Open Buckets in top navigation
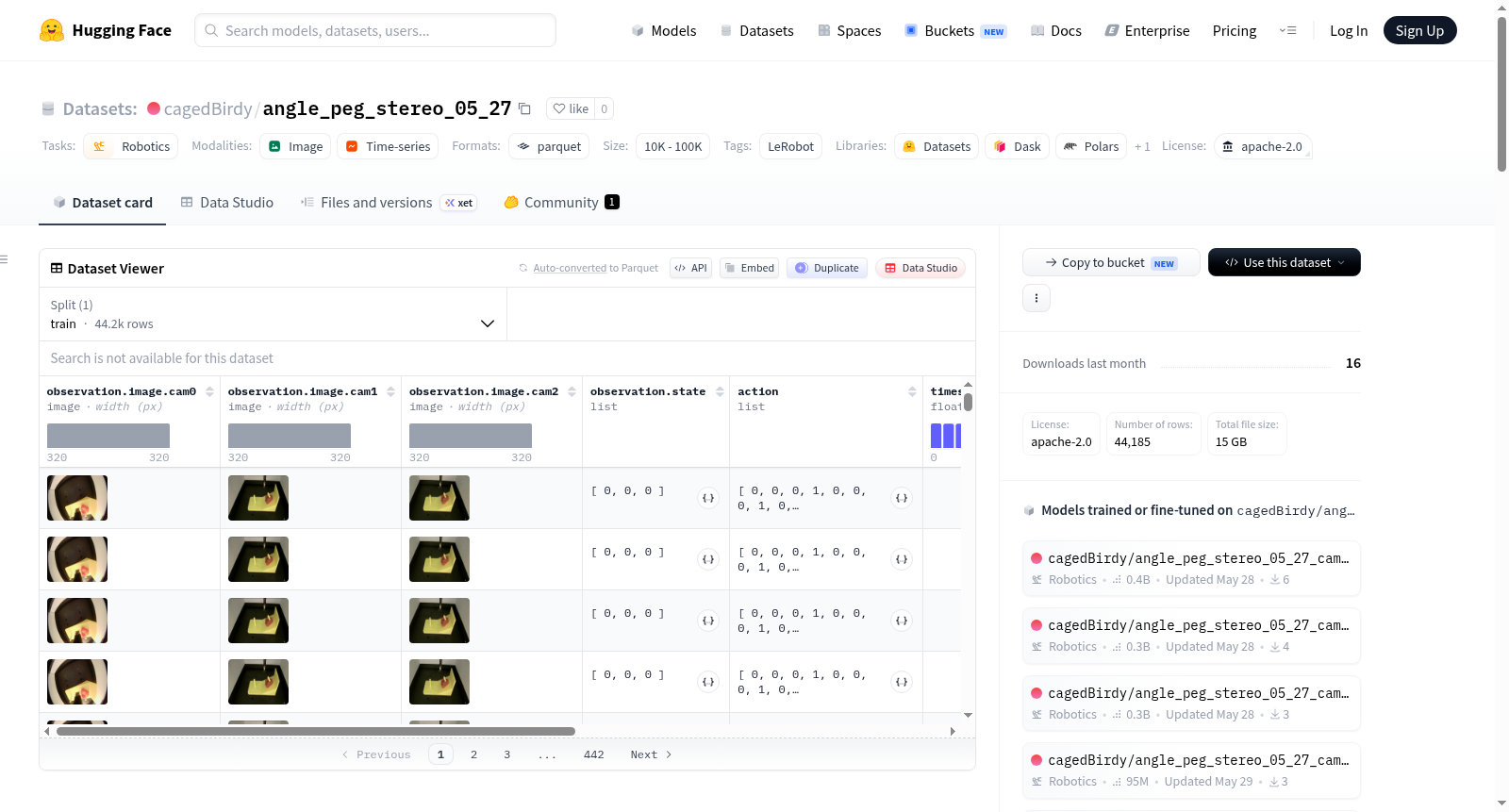The image size is (1509, 812). [x=955, y=30]
